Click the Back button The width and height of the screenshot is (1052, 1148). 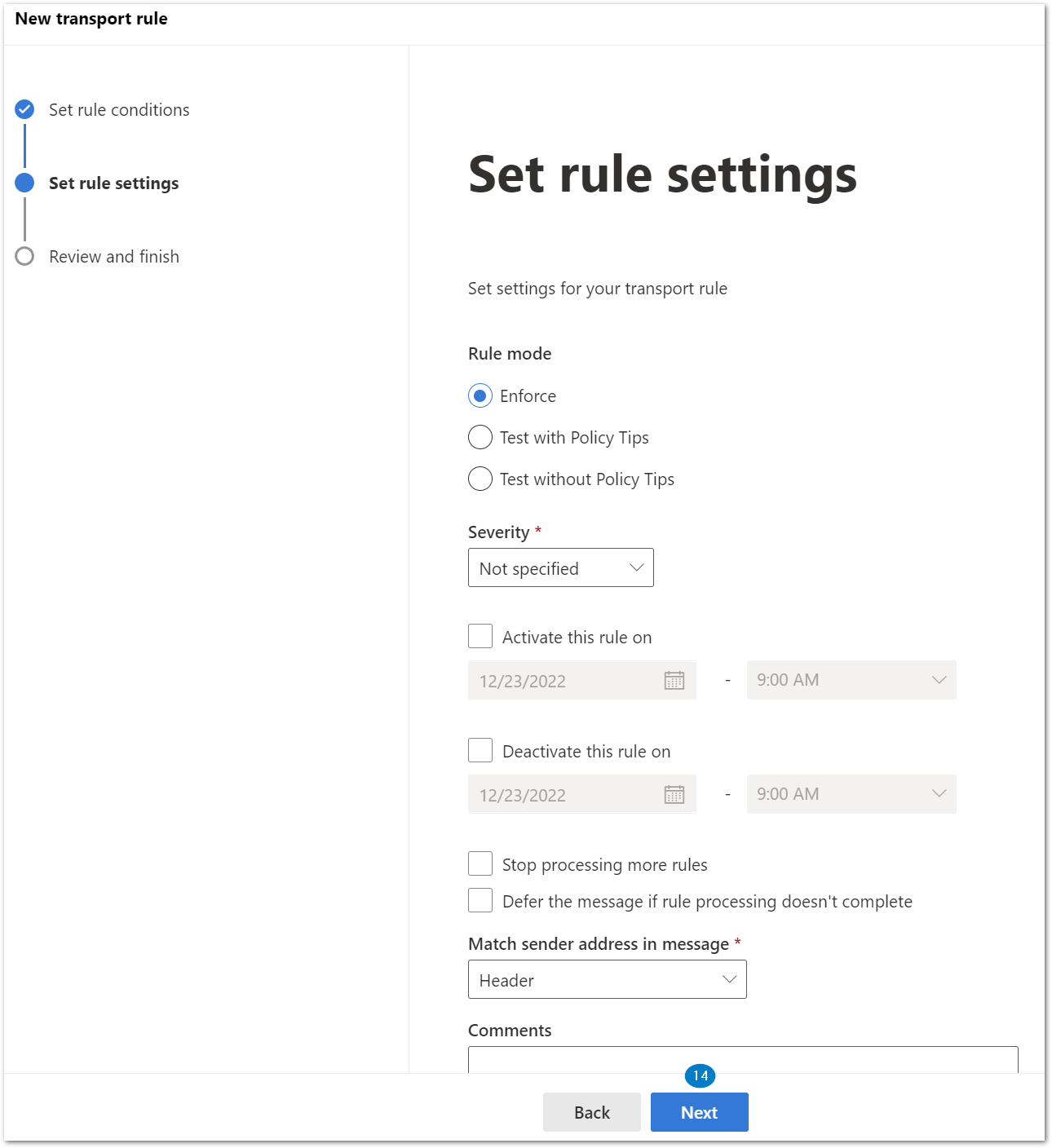click(x=592, y=1112)
